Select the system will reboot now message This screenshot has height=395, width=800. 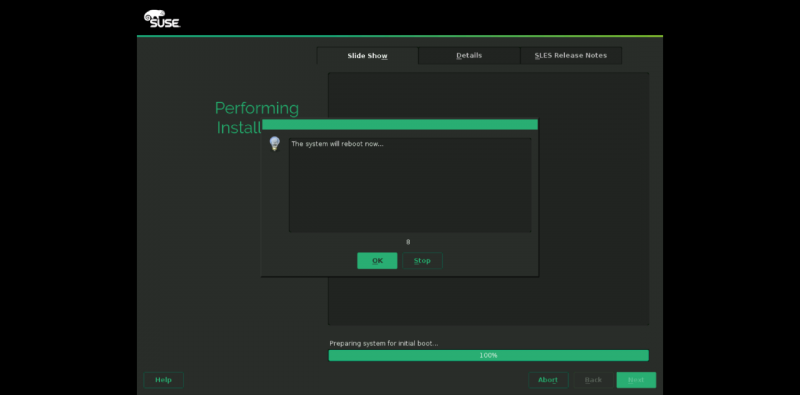tap(337, 144)
